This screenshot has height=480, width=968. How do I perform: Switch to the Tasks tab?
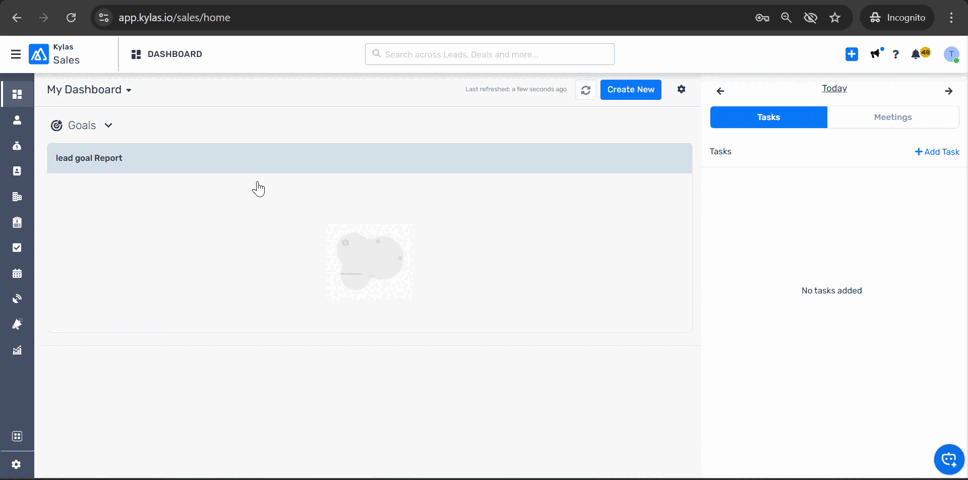769,117
